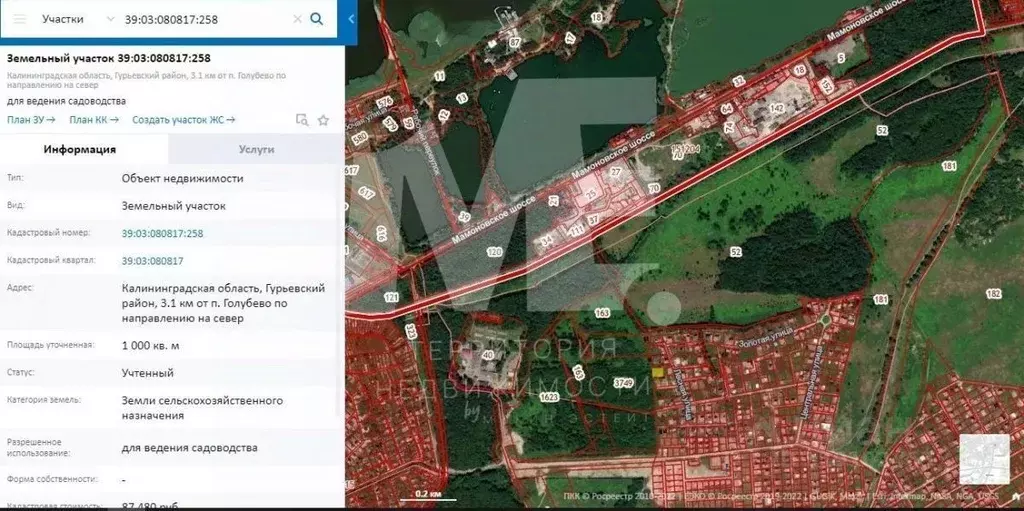Click map parcel label 182

(x=993, y=294)
